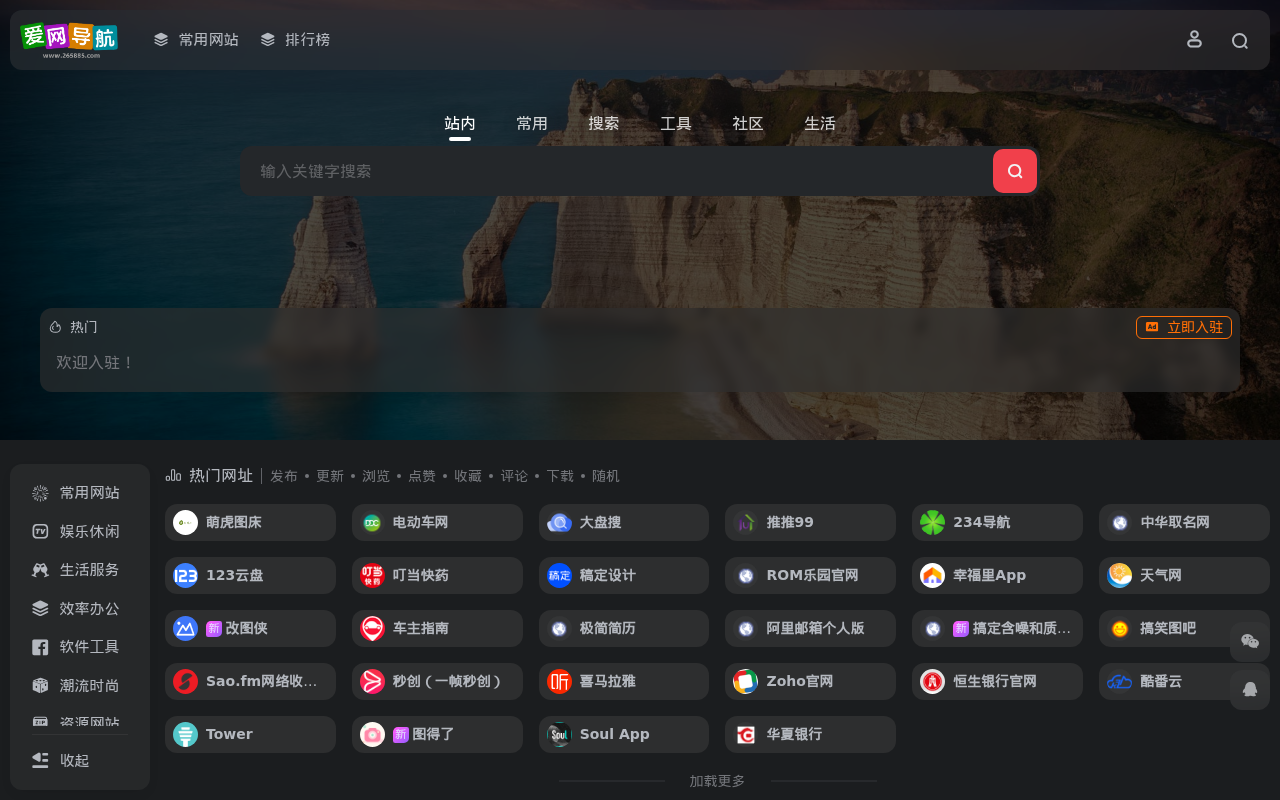Switch to the 工具 search tab

pyautogui.click(x=676, y=123)
